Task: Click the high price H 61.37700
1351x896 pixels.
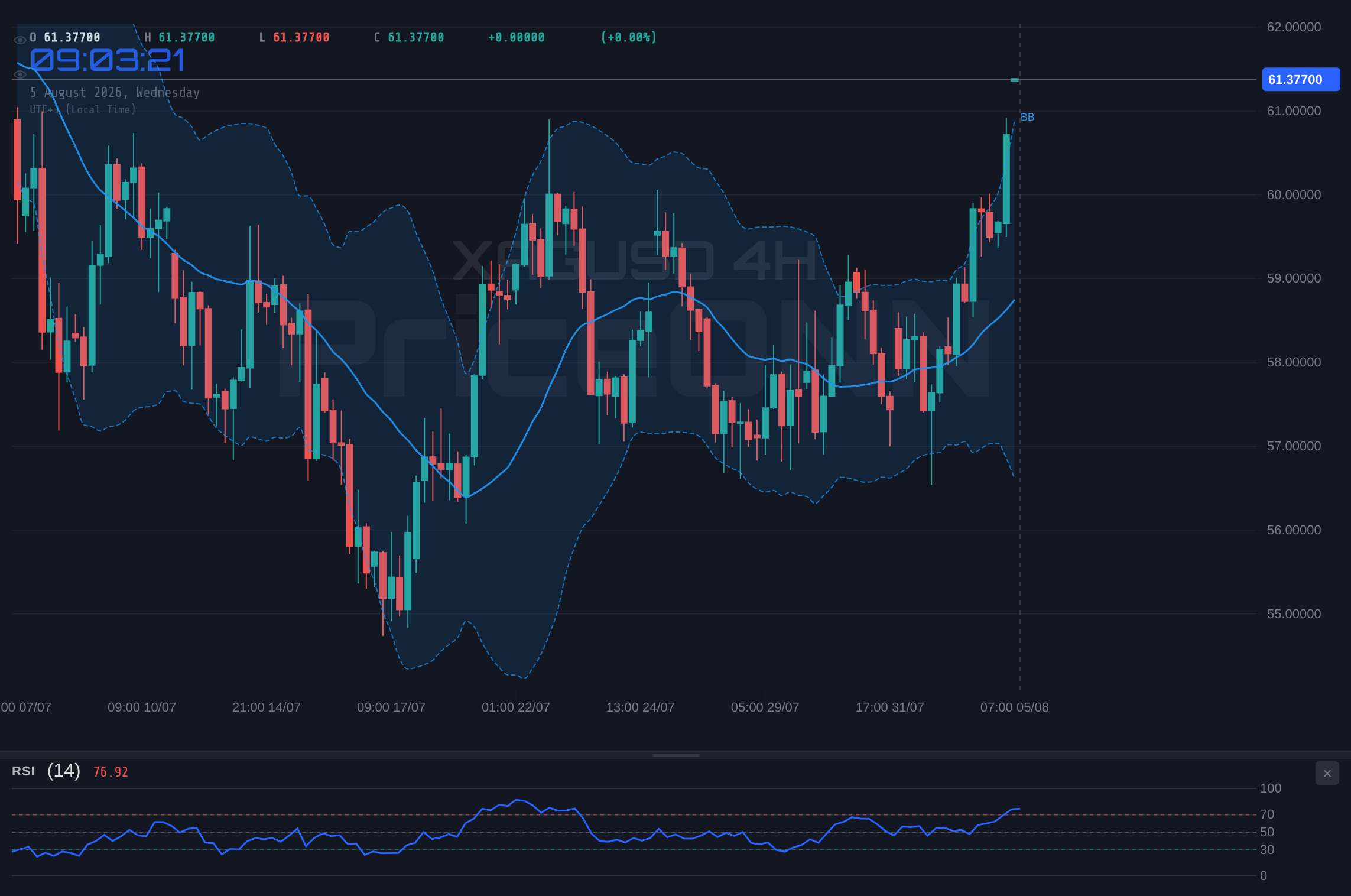Action: (x=180, y=37)
